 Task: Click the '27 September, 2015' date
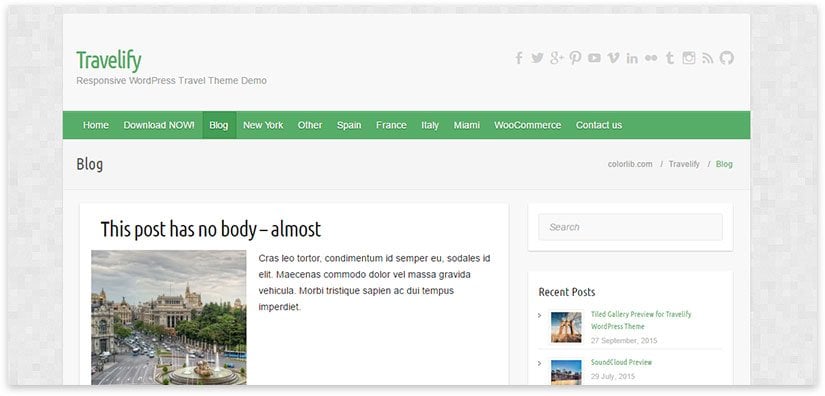click(x=624, y=341)
